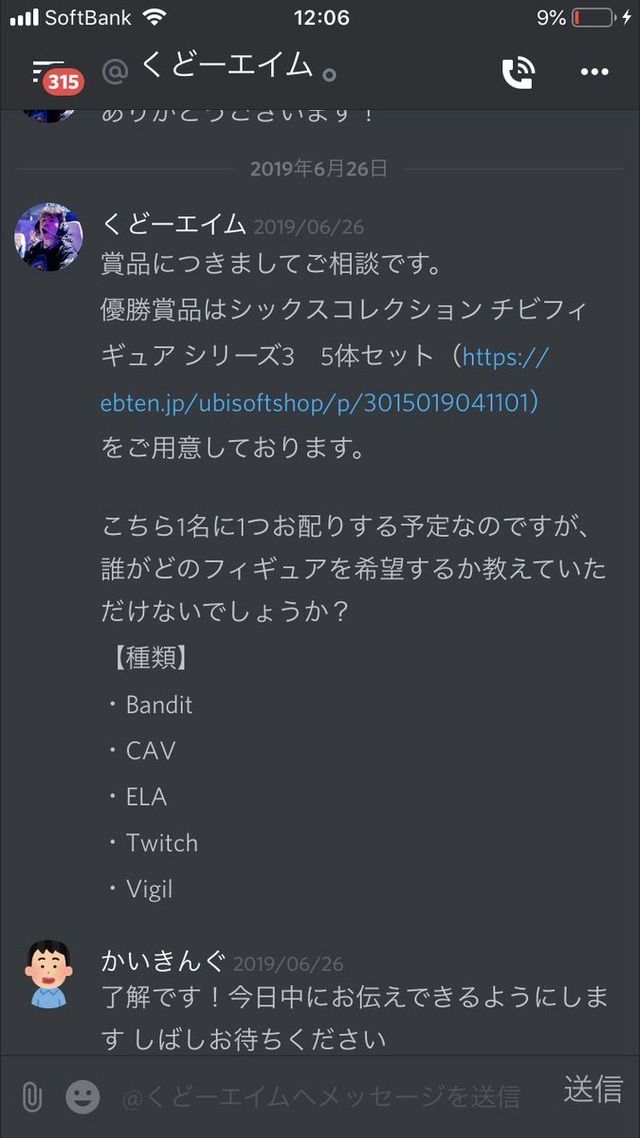Image resolution: width=640 pixels, height=1138 pixels.
Task: Open the channel list hamburger menu
Action: (48, 70)
